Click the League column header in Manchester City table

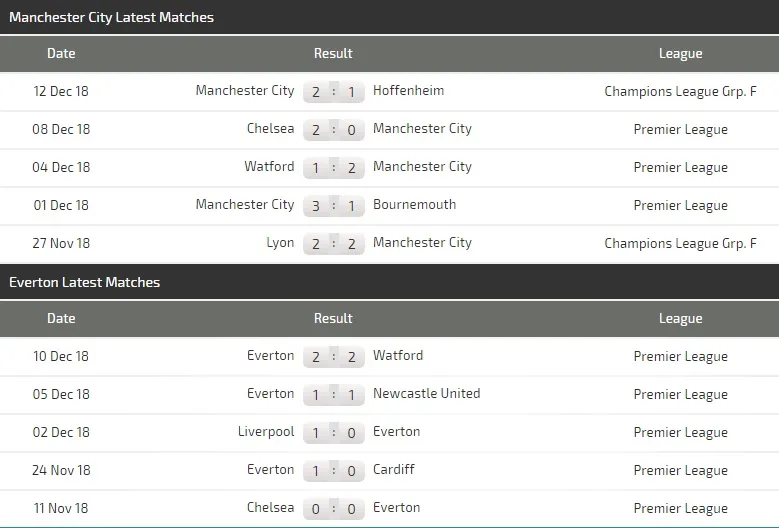(680, 54)
